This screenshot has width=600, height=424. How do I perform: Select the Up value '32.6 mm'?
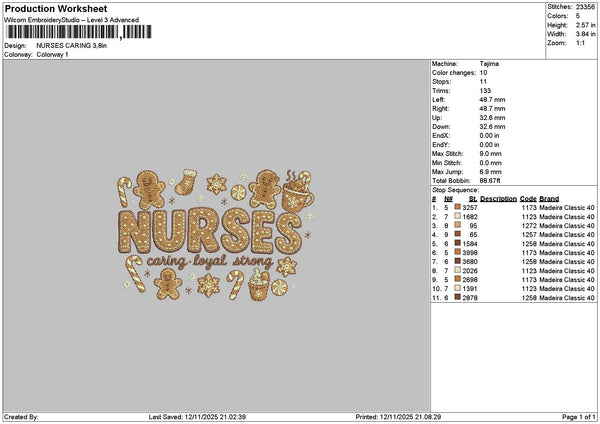pos(492,118)
